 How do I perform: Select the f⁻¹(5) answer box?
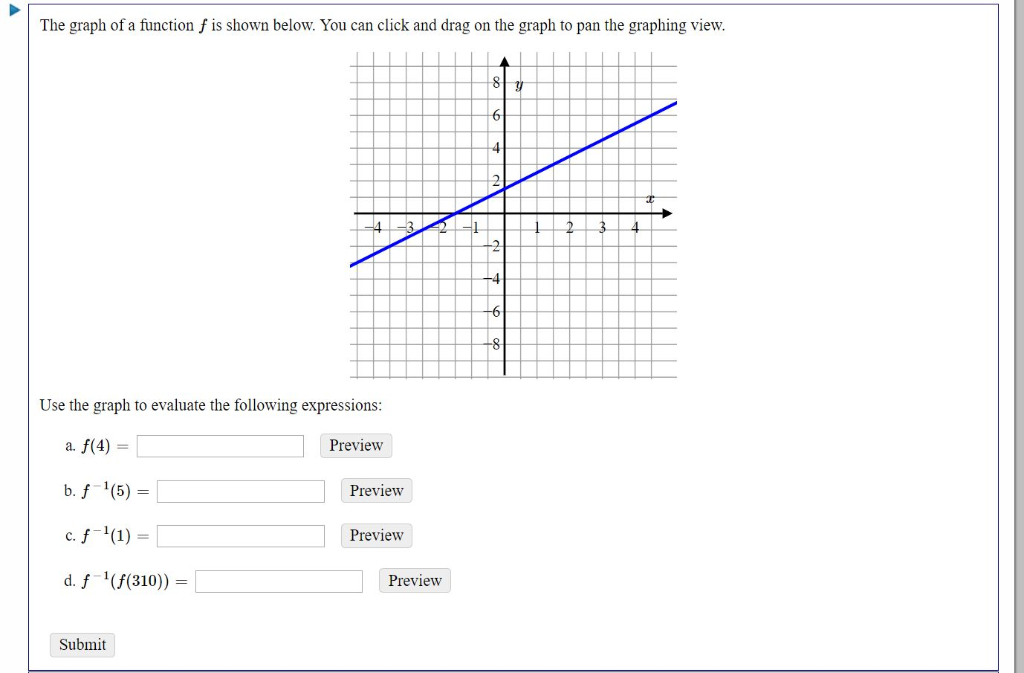click(240, 490)
